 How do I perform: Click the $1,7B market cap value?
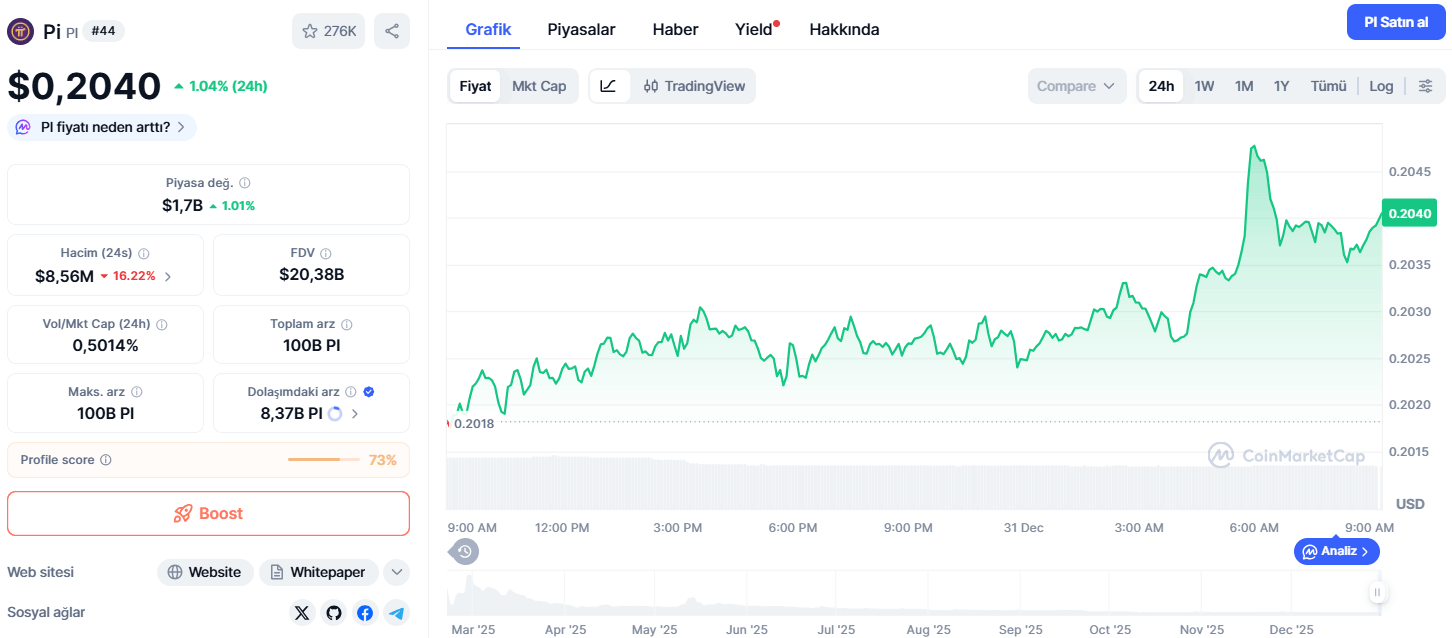click(x=182, y=205)
